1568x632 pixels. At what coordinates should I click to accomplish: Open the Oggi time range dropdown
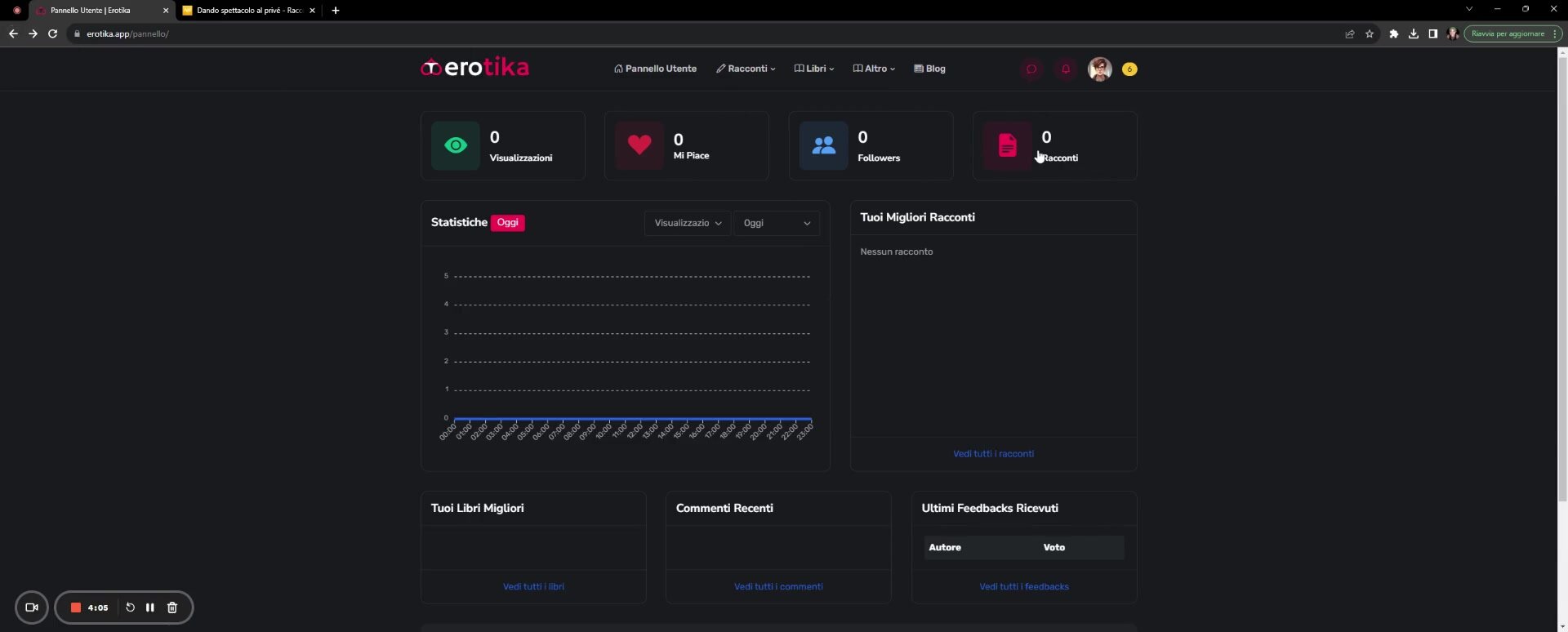[776, 223]
